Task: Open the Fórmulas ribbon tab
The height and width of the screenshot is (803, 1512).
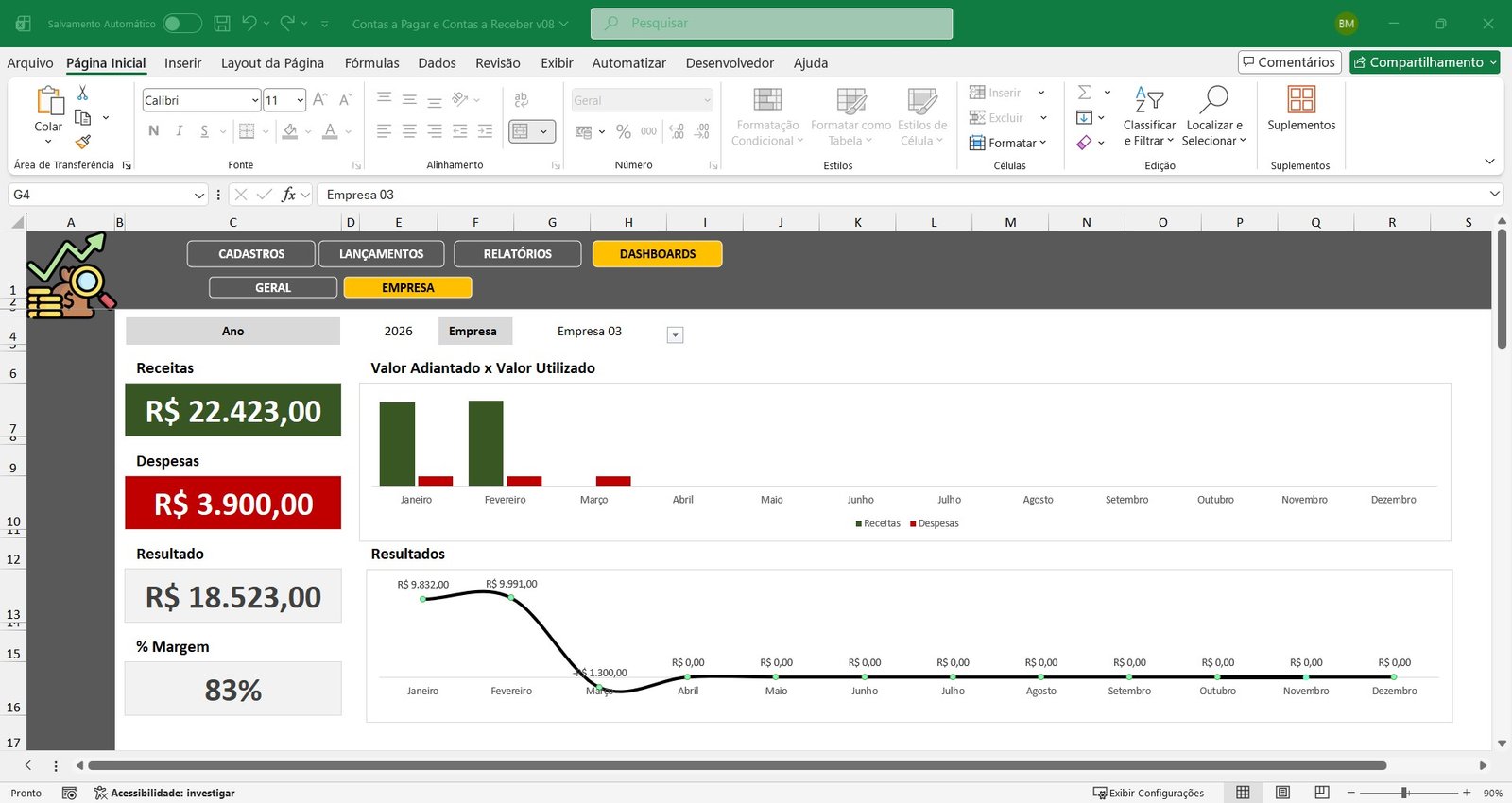Action: tap(371, 63)
